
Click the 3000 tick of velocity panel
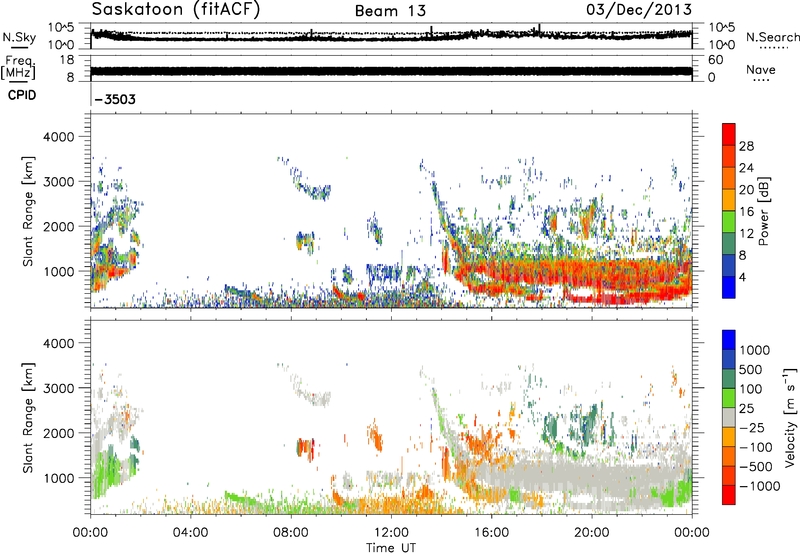tap(59, 388)
